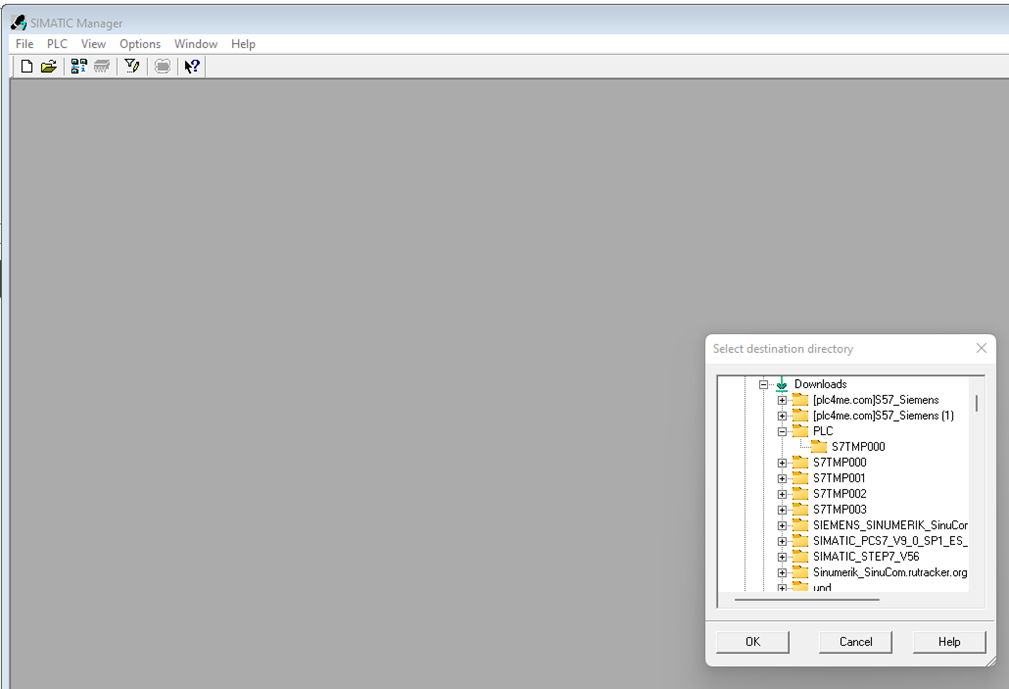The image size is (1009, 689).
Task: Click the SIMATIC_PCS7_V9_0_SP1_ES folder icon
Action: point(800,541)
